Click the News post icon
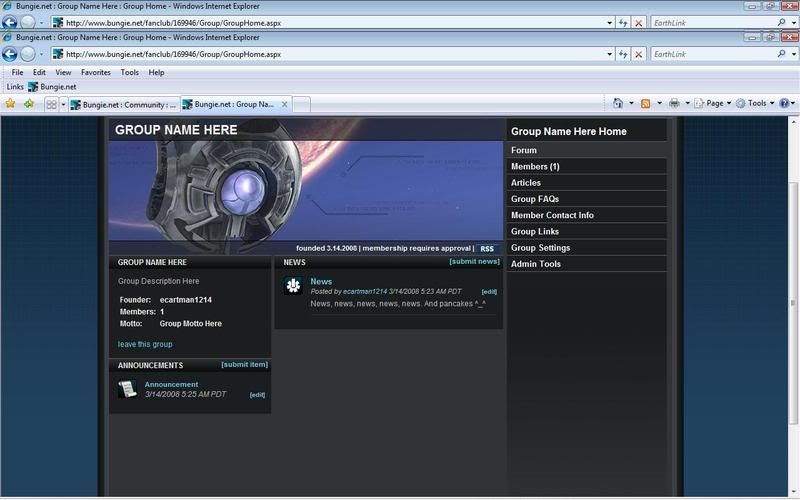800x500 pixels. point(293,287)
